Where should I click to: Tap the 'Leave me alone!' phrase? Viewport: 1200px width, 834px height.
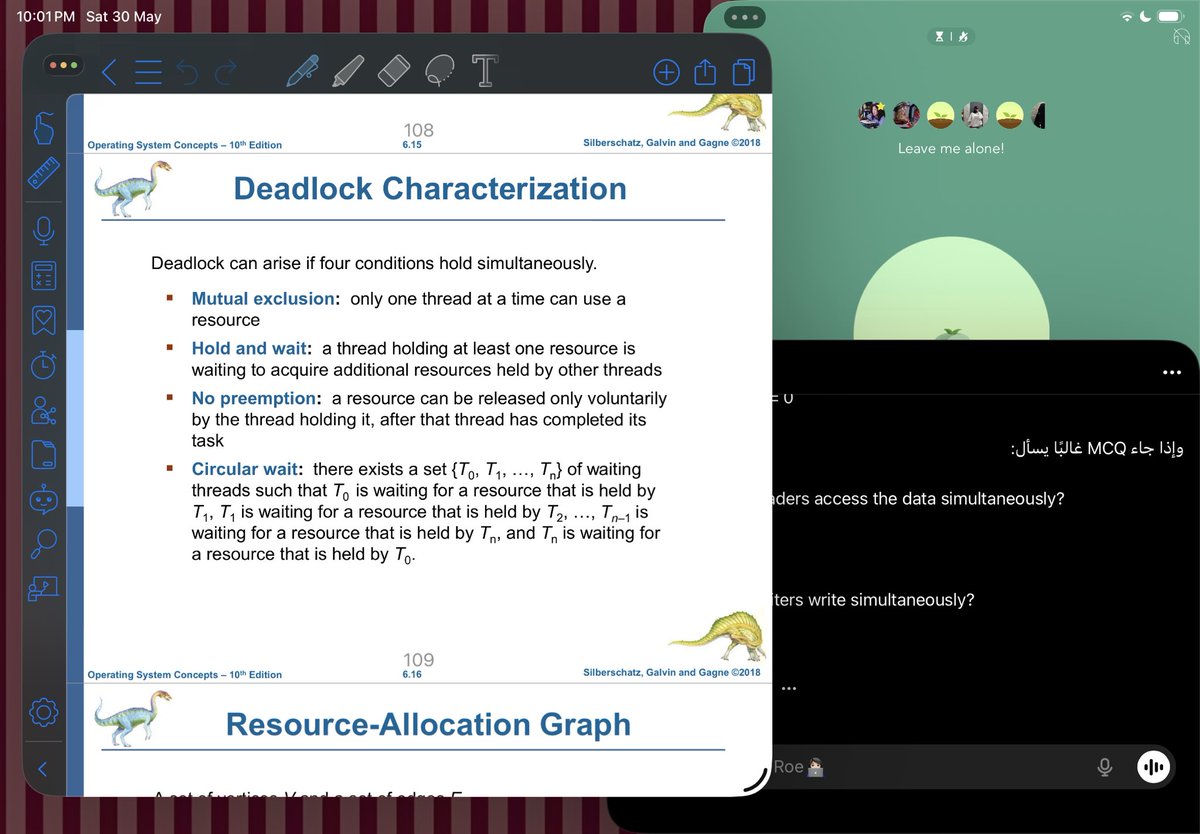tap(950, 148)
